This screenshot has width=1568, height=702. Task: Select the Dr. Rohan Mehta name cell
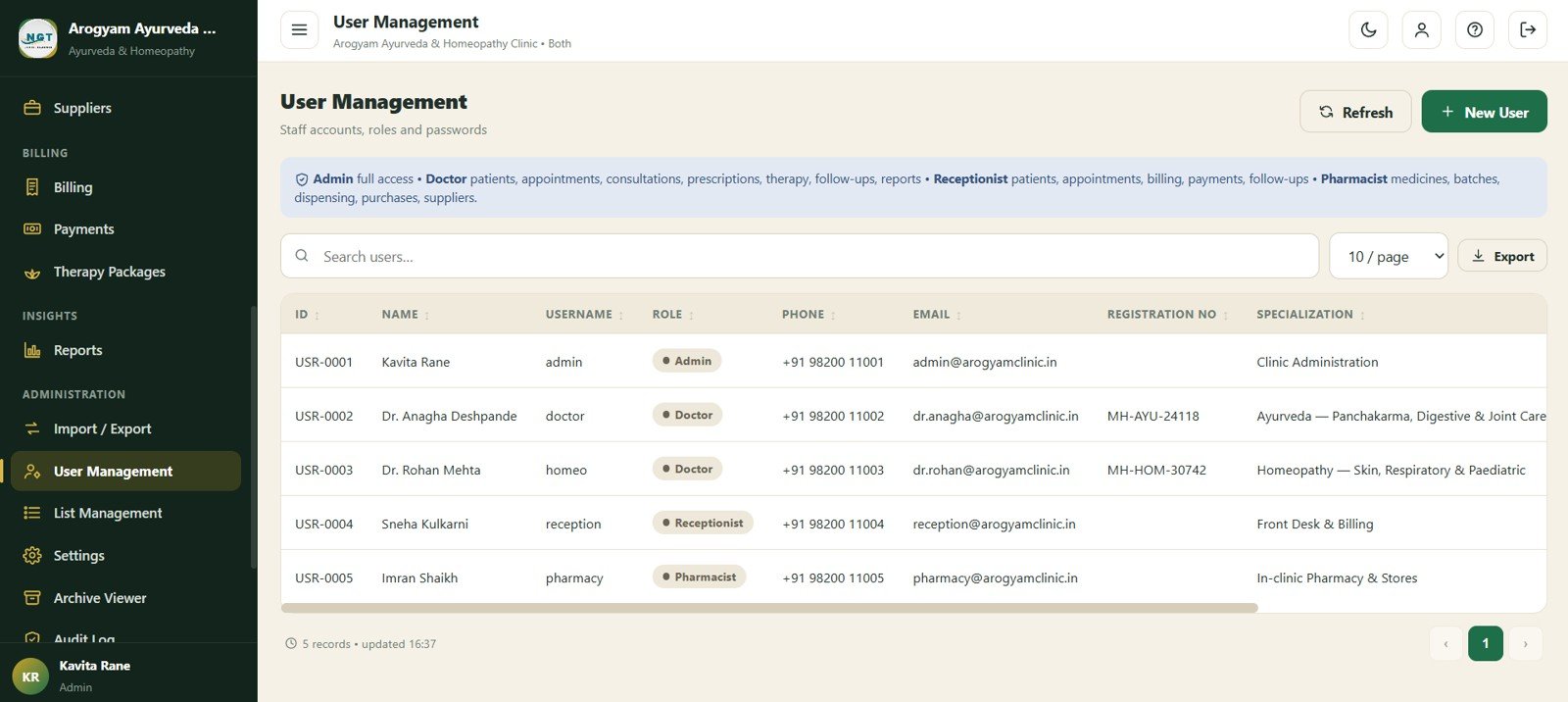tap(431, 470)
